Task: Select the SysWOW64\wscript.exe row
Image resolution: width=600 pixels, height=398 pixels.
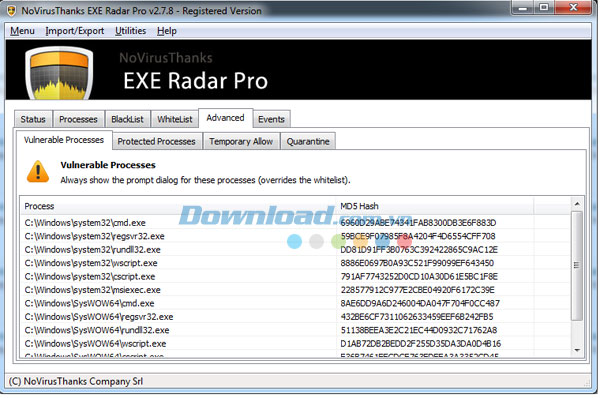Action: [295, 343]
